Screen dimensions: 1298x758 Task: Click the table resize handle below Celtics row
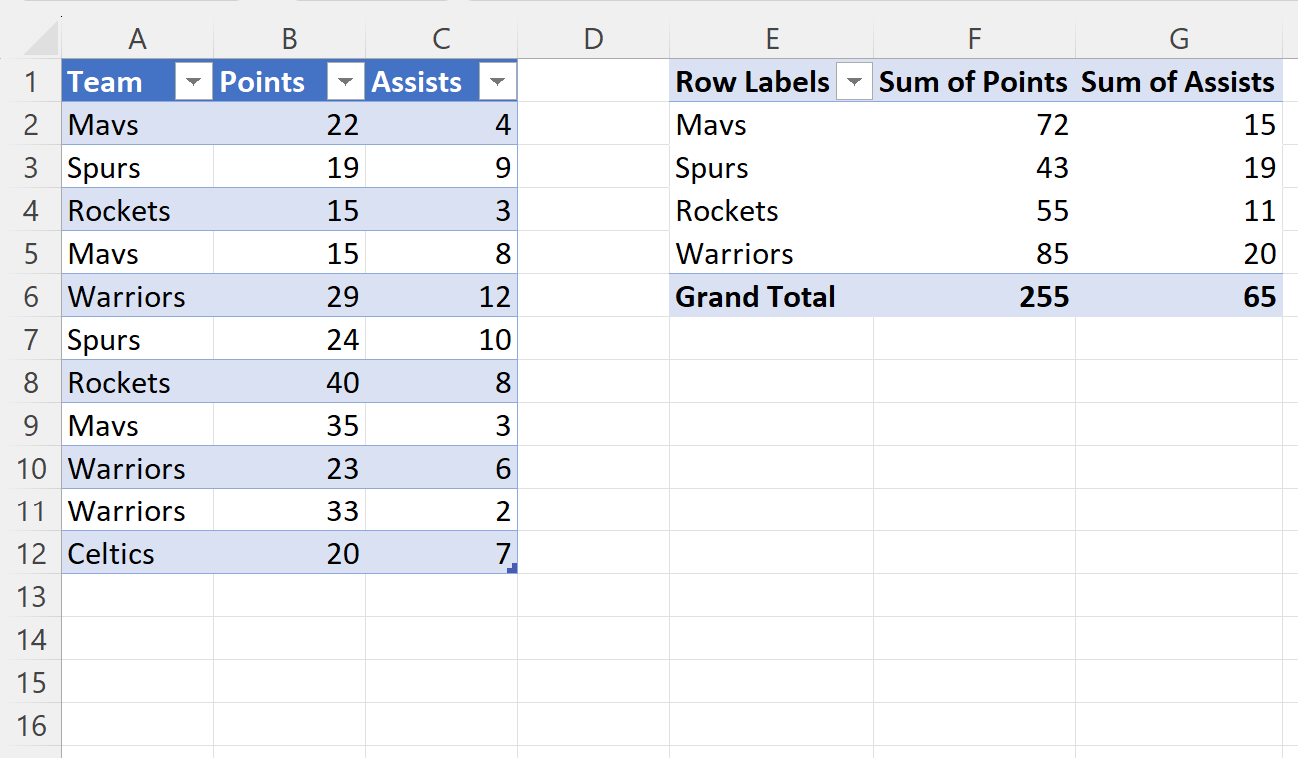(x=512, y=568)
